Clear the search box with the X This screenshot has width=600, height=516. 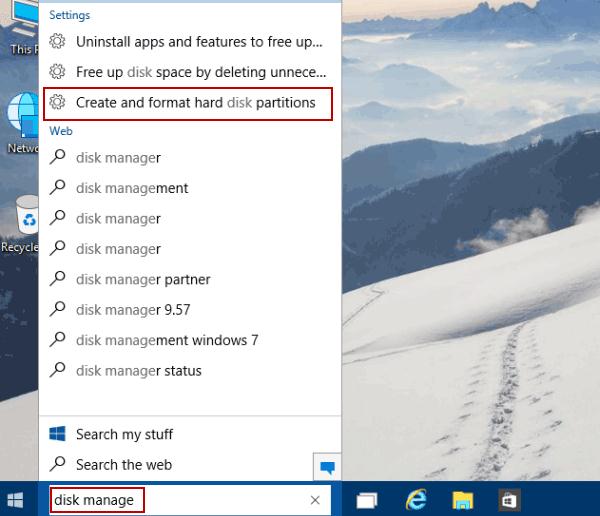pos(315,500)
